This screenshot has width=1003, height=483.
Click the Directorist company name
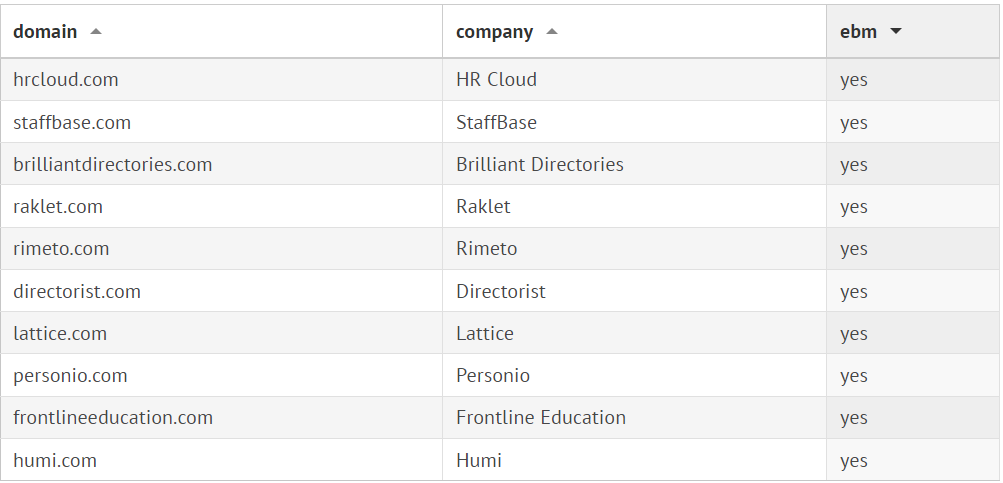pyautogui.click(x=501, y=292)
